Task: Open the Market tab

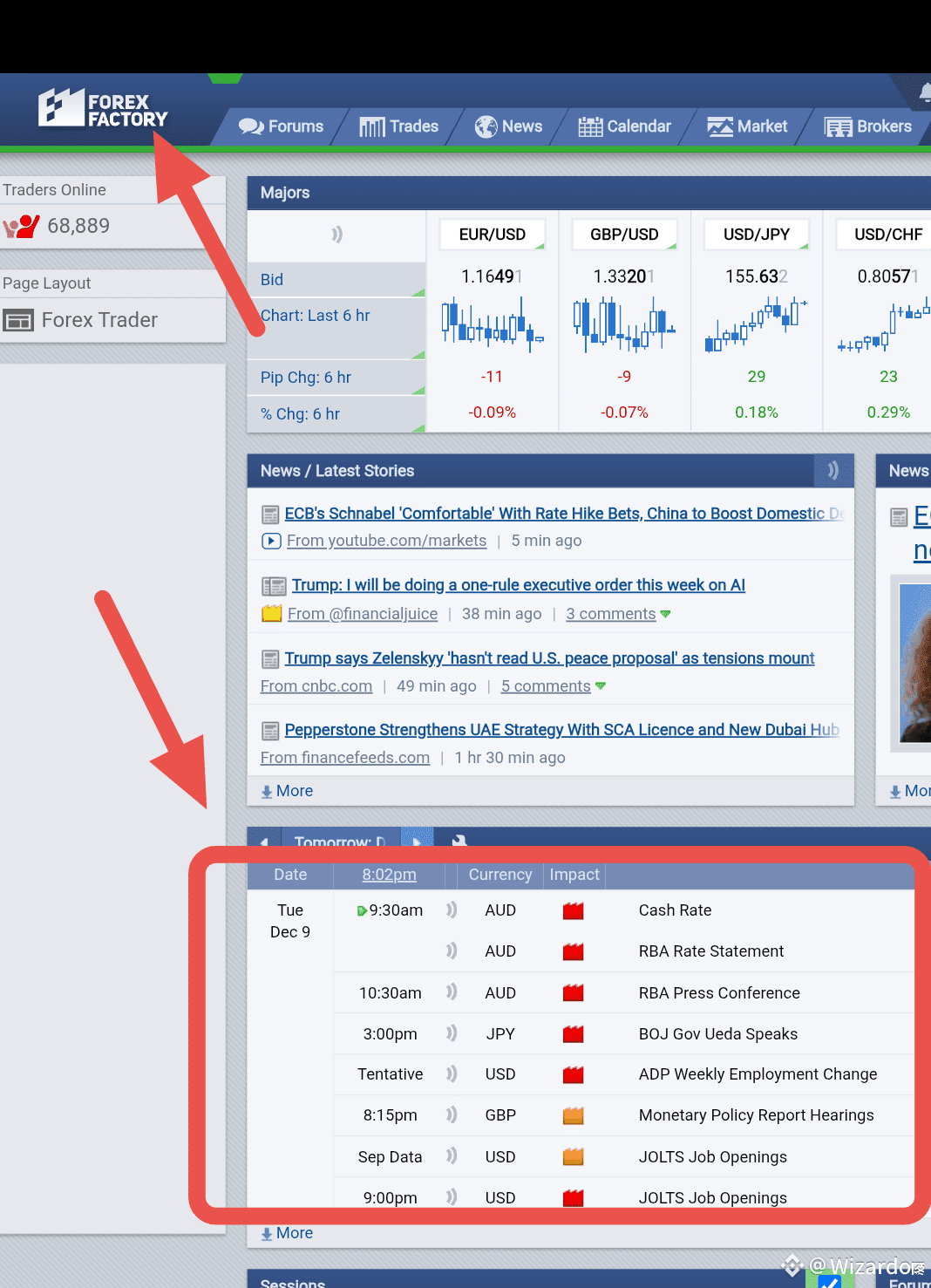Action: click(747, 126)
